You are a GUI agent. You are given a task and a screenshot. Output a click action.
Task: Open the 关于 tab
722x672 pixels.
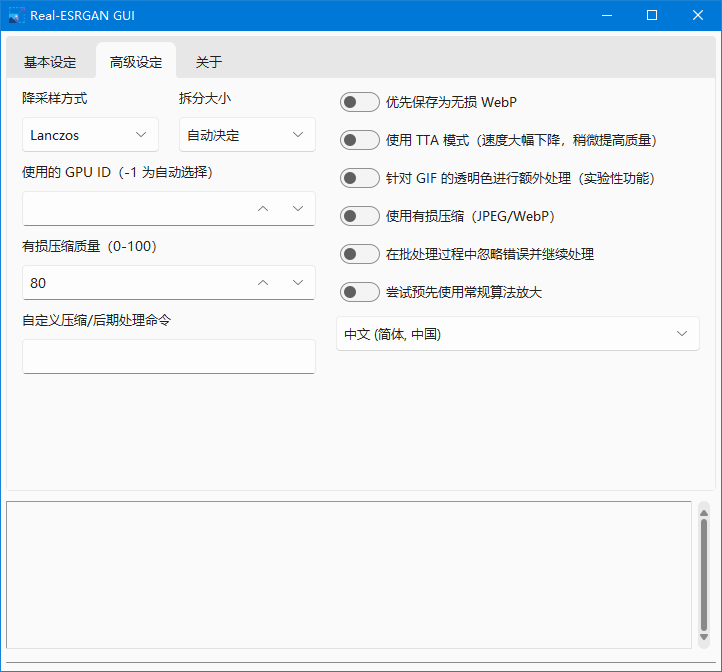tap(209, 62)
